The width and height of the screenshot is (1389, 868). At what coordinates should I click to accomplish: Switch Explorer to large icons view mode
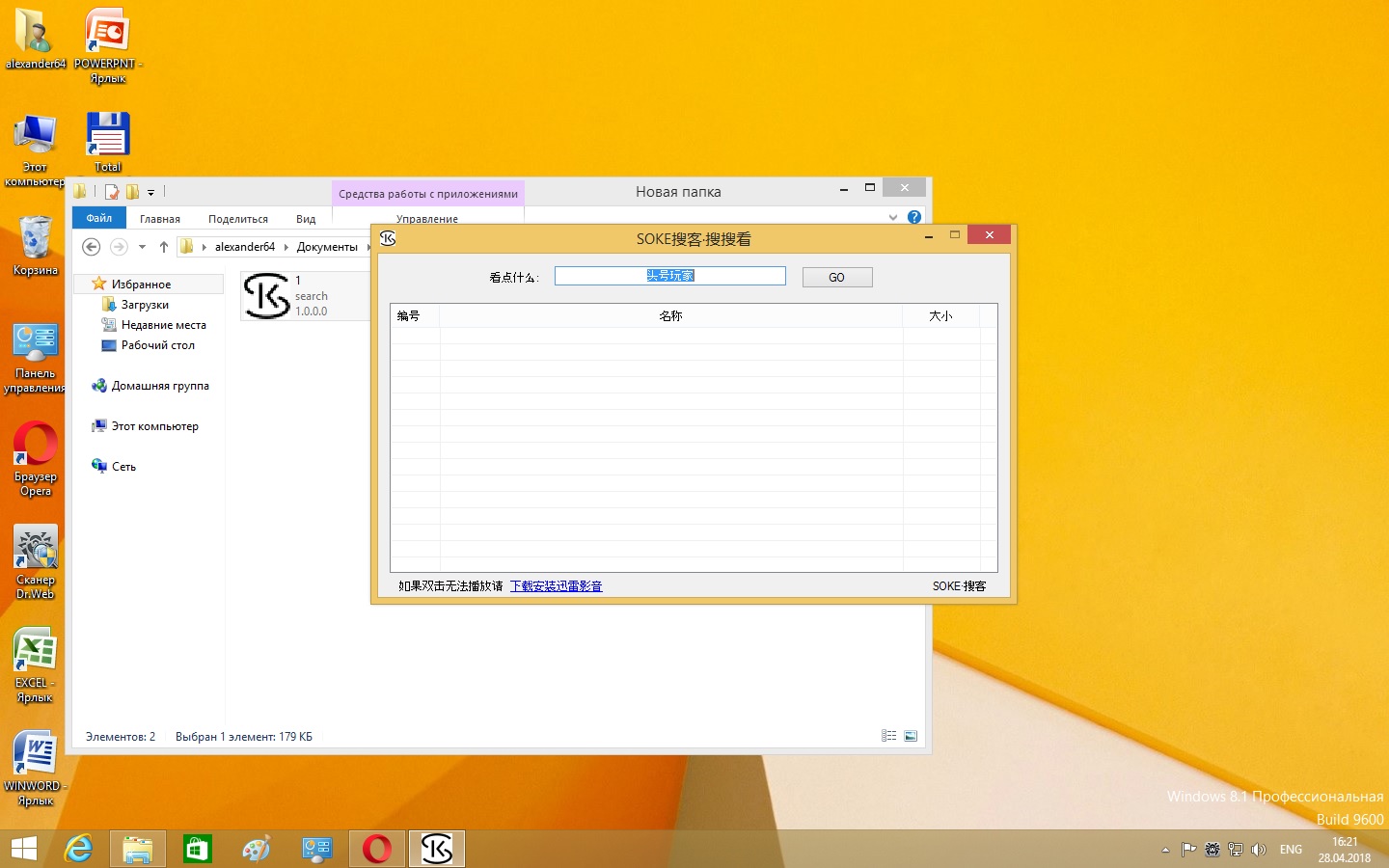click(911, 736)
